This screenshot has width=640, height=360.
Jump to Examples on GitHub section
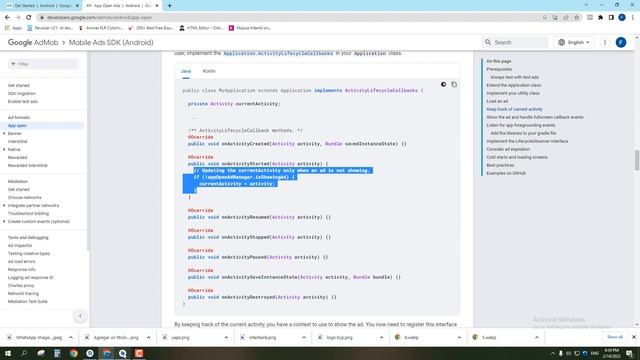click(x=506, y=173)
